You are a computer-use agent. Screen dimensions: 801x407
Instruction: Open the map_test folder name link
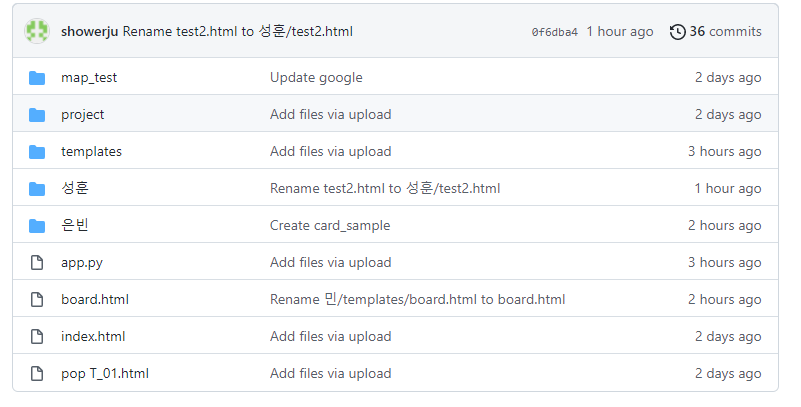(89, 78)
